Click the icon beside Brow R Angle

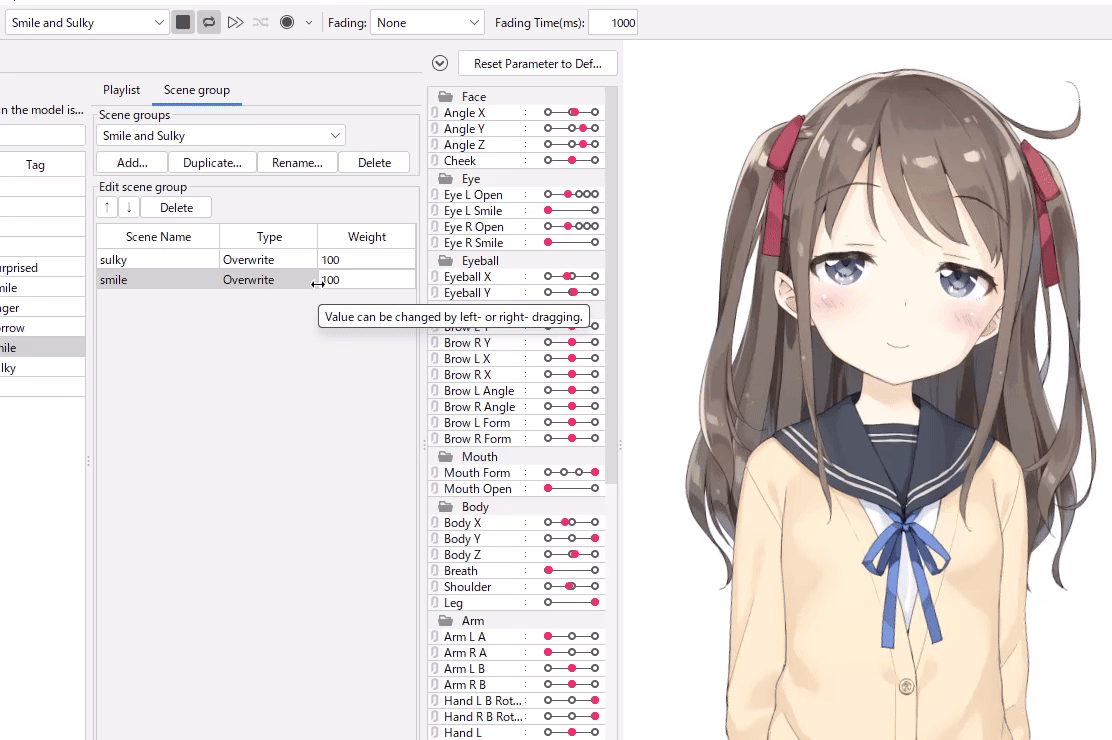tap(435, 407)
